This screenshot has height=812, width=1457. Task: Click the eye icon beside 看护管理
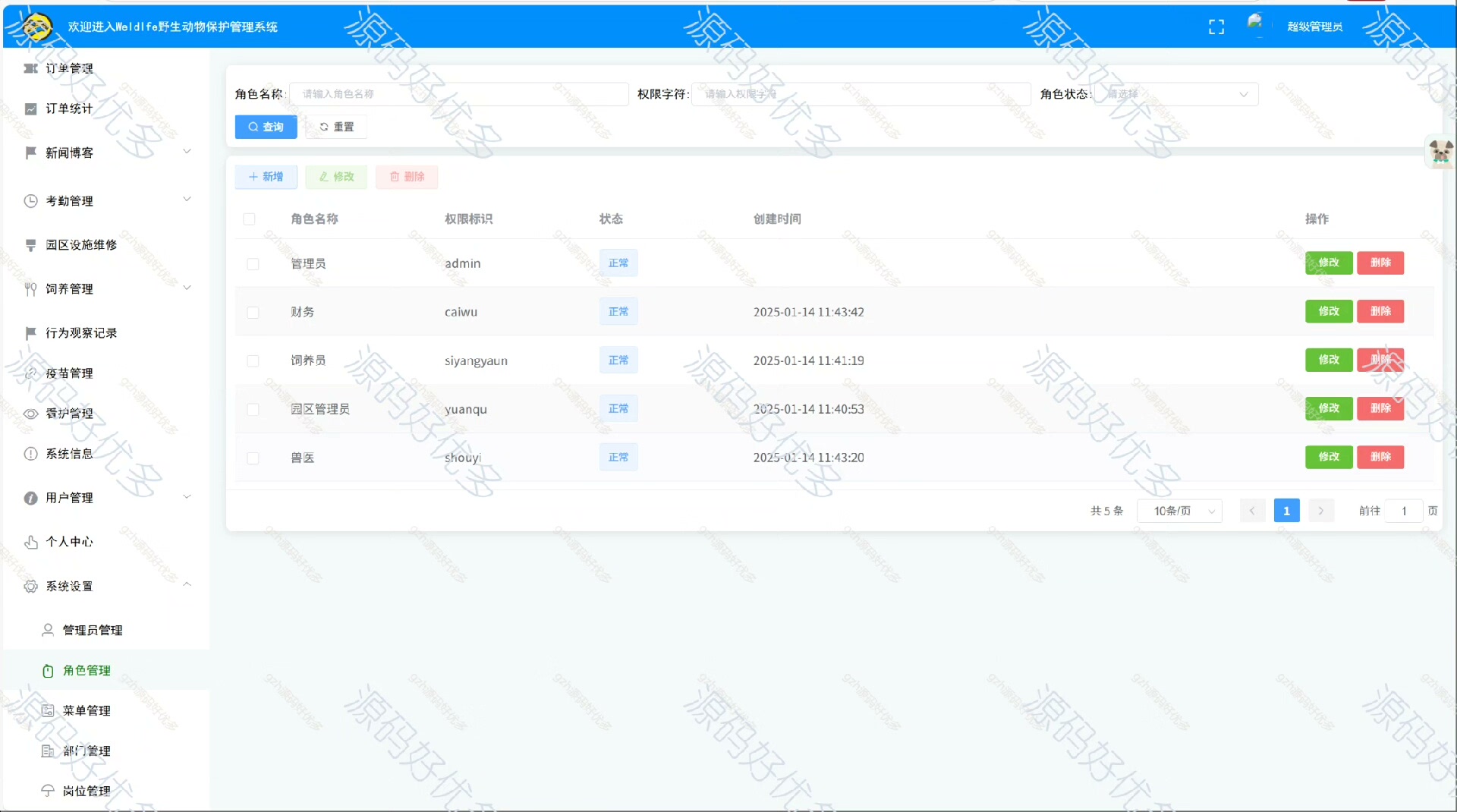pos(30,414)
